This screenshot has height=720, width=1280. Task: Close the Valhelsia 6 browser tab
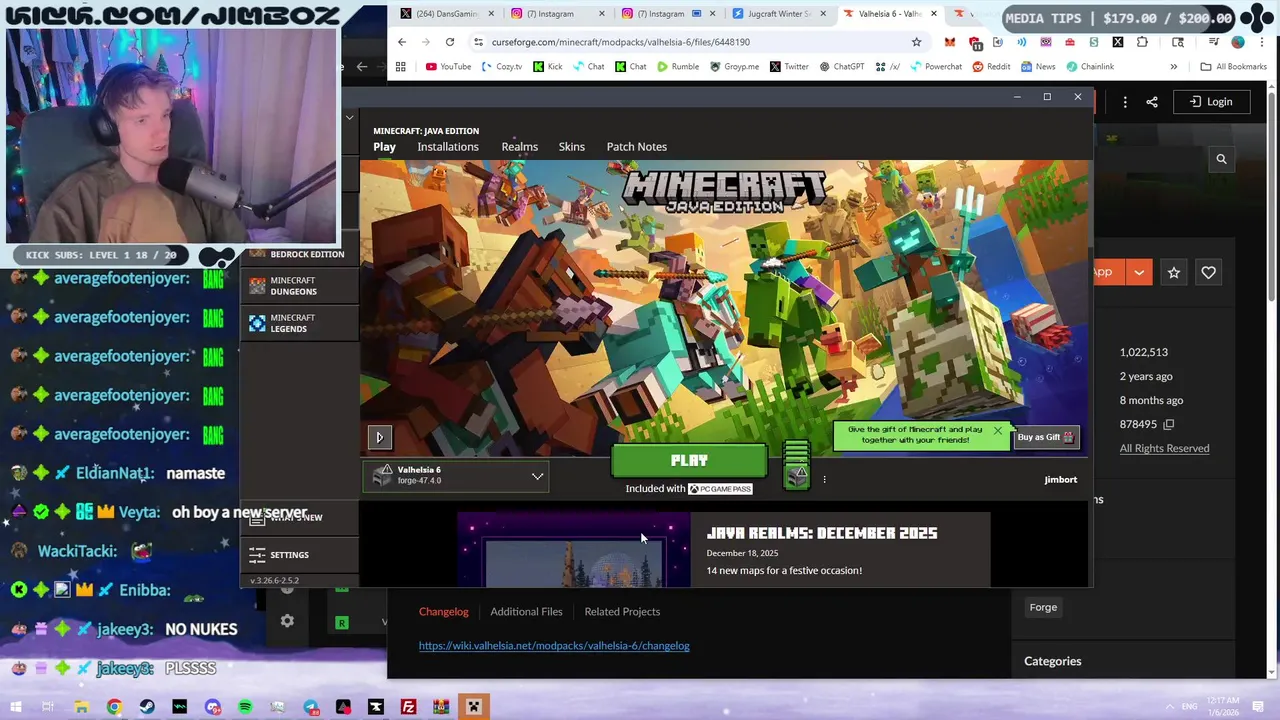click(934, 14)
